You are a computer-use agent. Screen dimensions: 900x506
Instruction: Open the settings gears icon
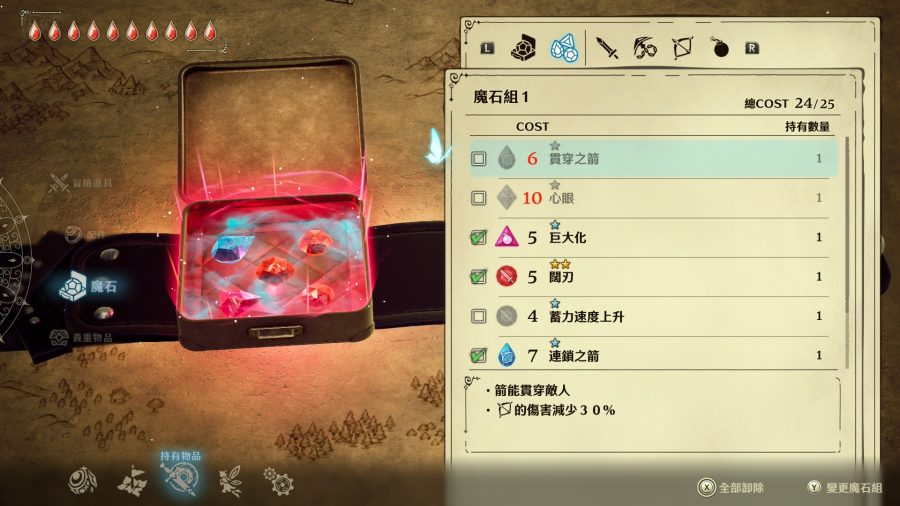coord(278,481)
